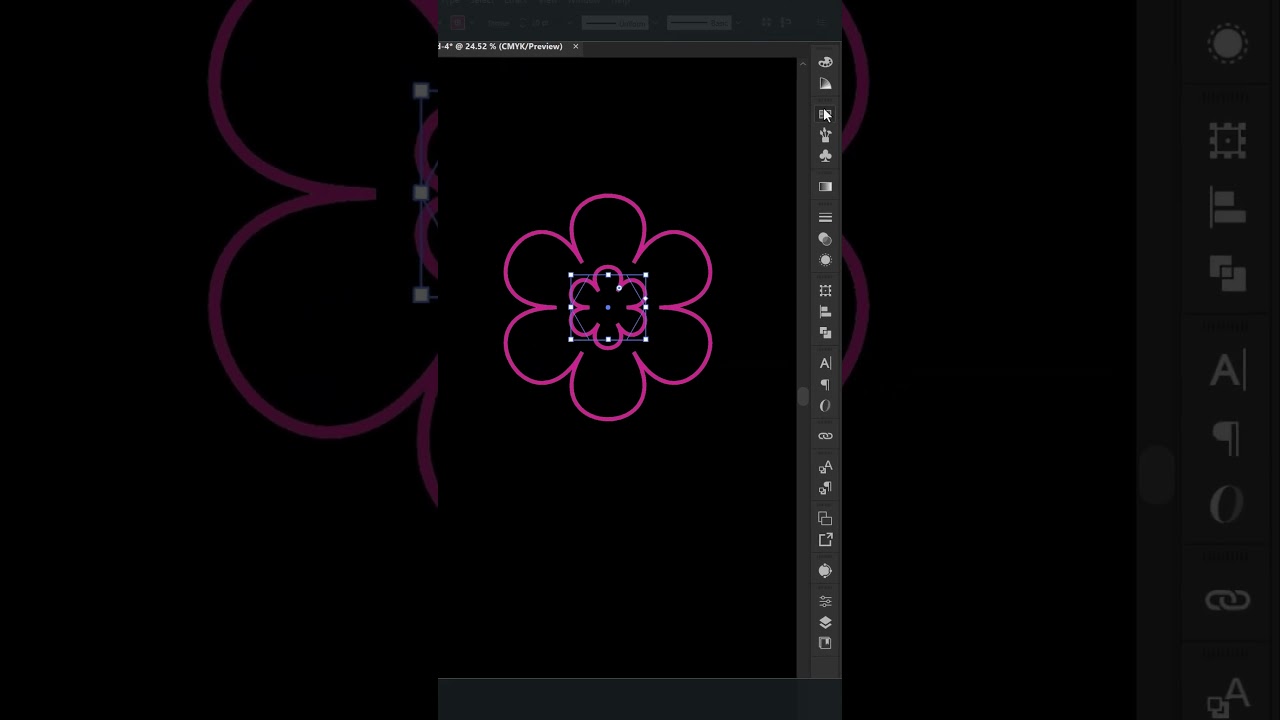The height and width of the screenshot is (720, 1280).
Task: Click the vertical scrollbar thumb
Action: 802,397
